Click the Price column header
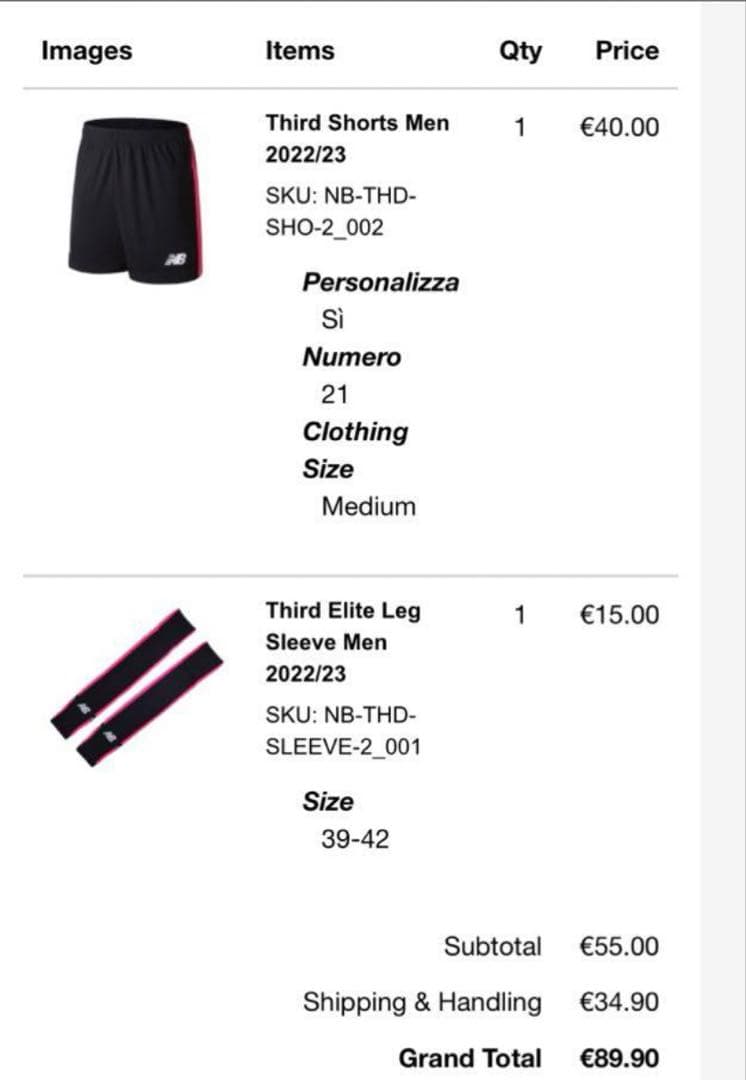The height and width of the screenshot is (1080, 746). [627, 51]
